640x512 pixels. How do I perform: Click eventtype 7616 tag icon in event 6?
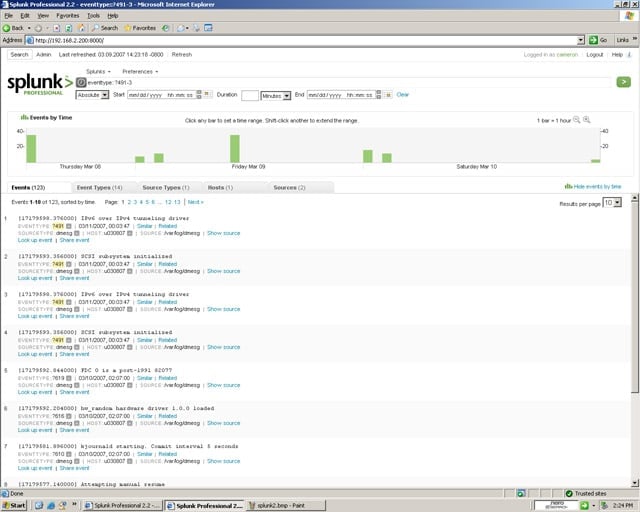pyautogui.click(x=69, y=416)
